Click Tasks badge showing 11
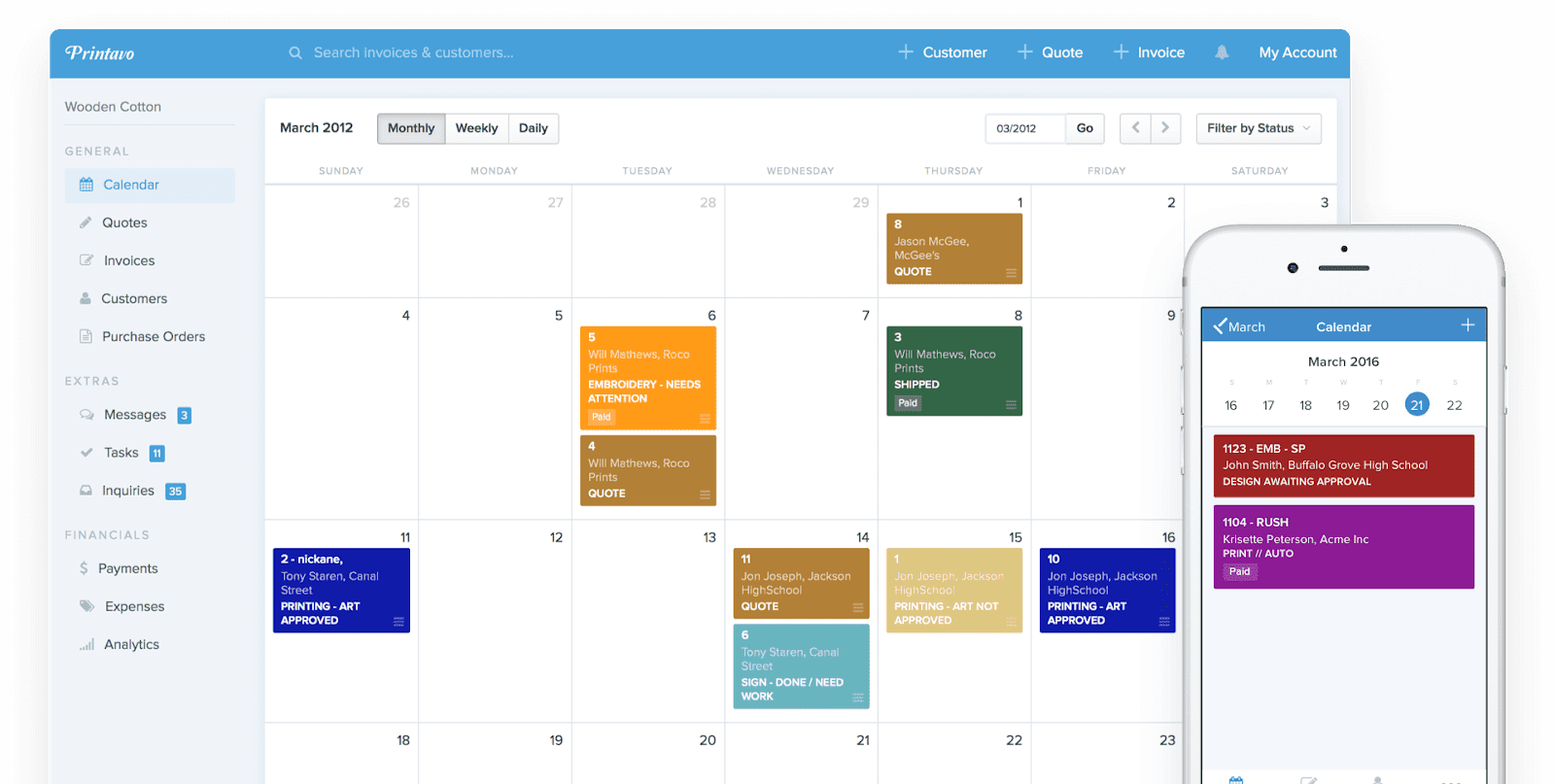Viewport: 1555px width, 784px height. (157, 454)
